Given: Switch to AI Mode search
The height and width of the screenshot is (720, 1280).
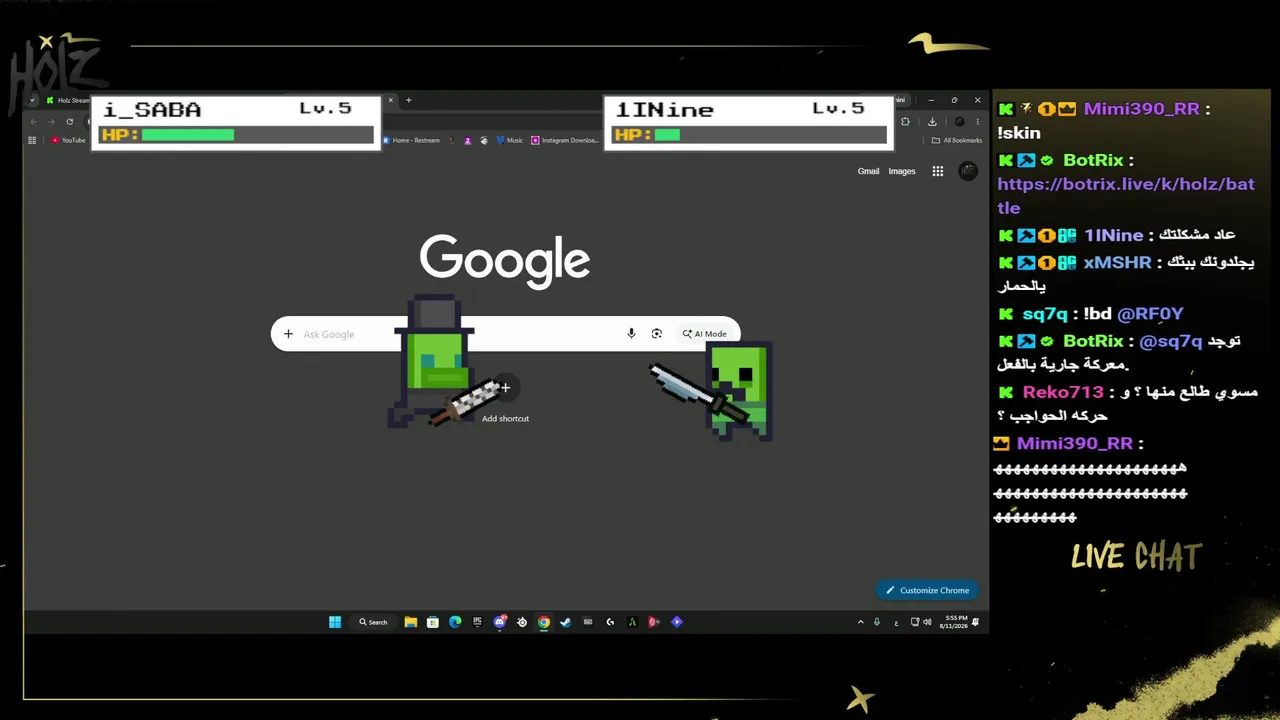Looking at the screenshot, I should [x=705, y=334].
